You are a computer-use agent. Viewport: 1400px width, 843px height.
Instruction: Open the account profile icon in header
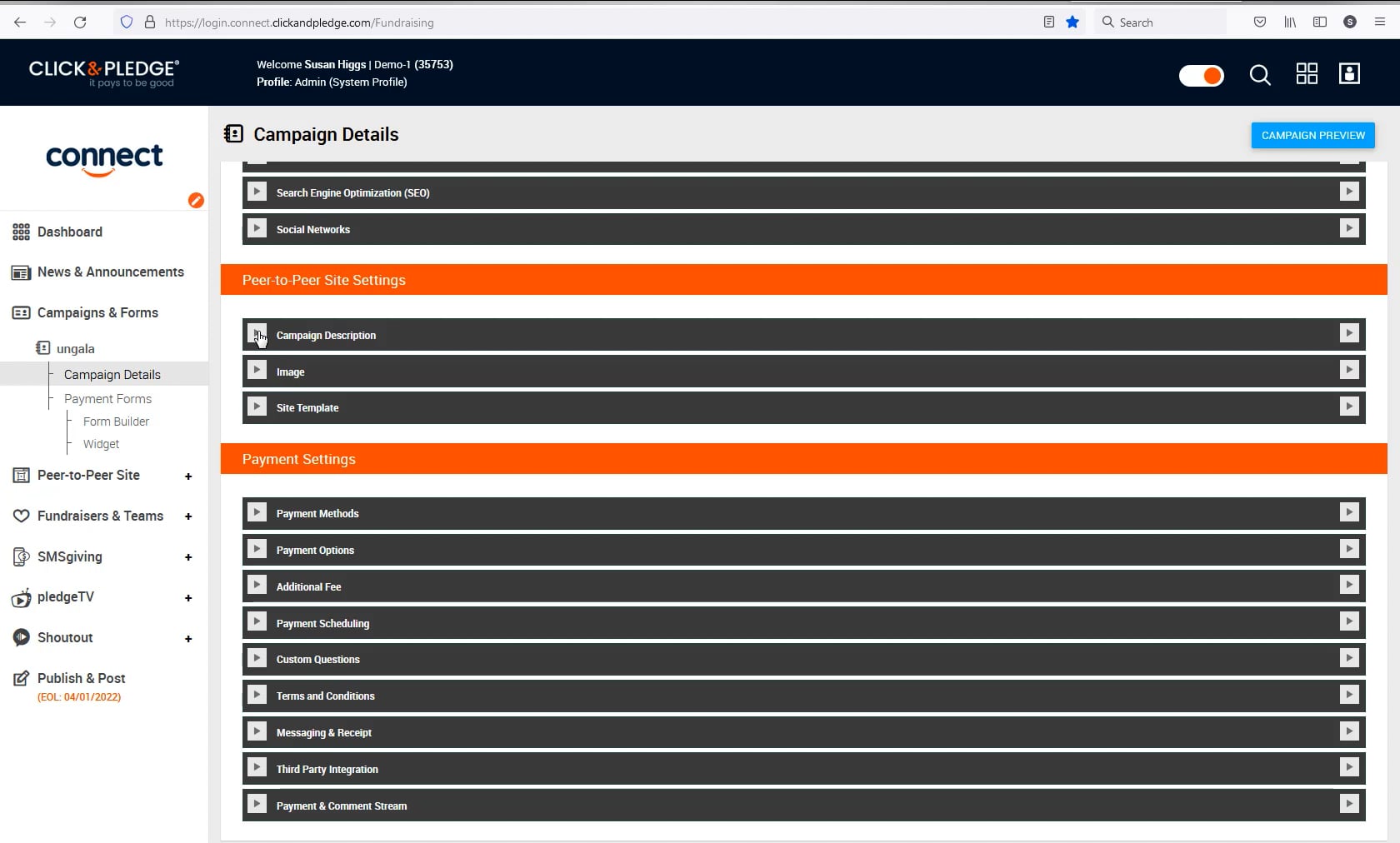coord(1350,74)
